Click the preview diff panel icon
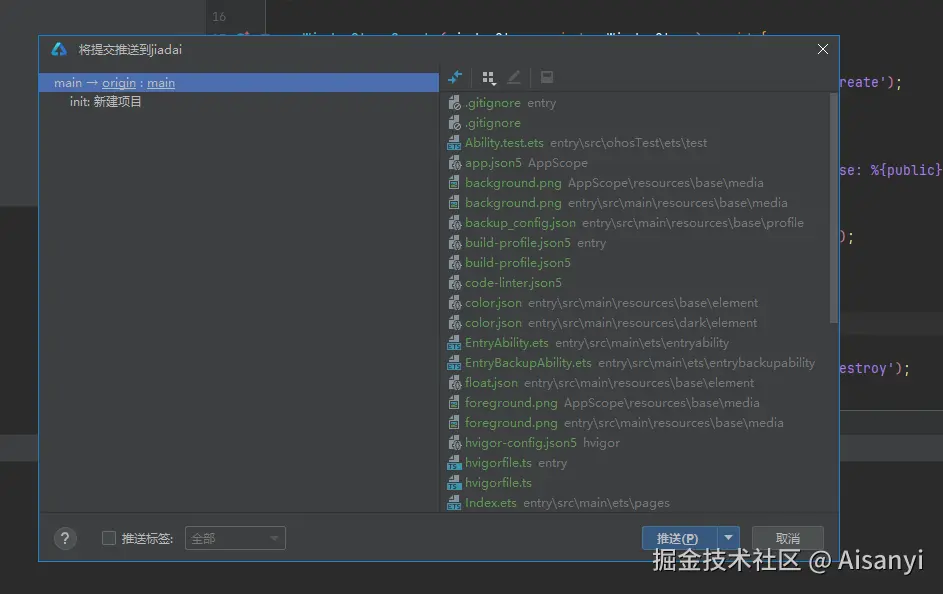 (x=547, y=77)
